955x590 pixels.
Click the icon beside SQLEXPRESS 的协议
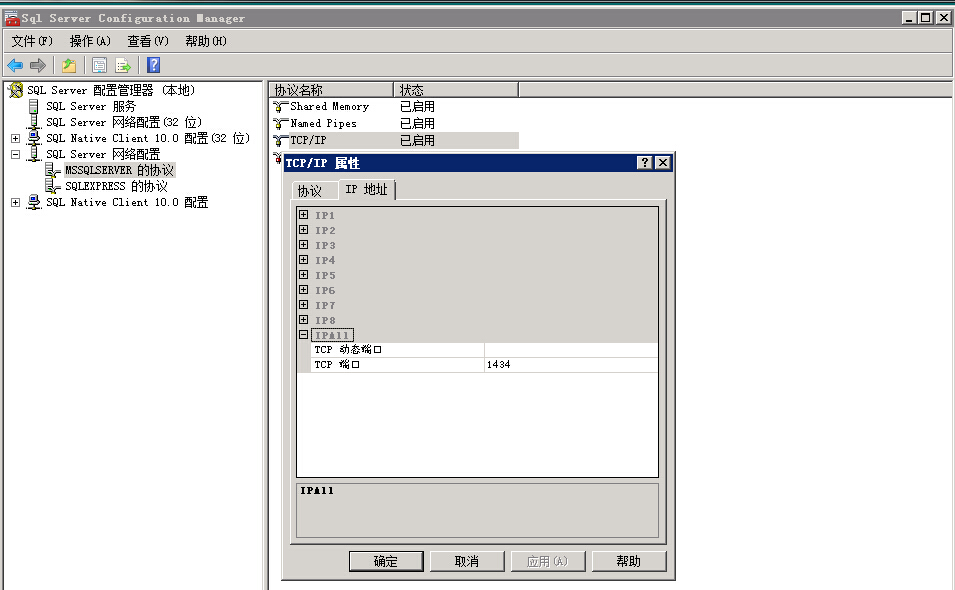pos(53,186)
